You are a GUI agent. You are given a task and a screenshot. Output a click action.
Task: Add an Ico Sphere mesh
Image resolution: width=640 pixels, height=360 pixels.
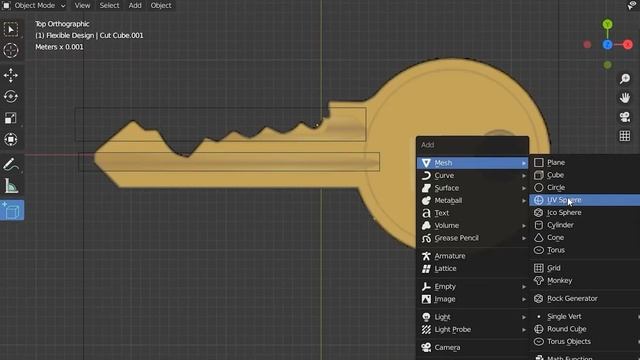coord(584,213)
